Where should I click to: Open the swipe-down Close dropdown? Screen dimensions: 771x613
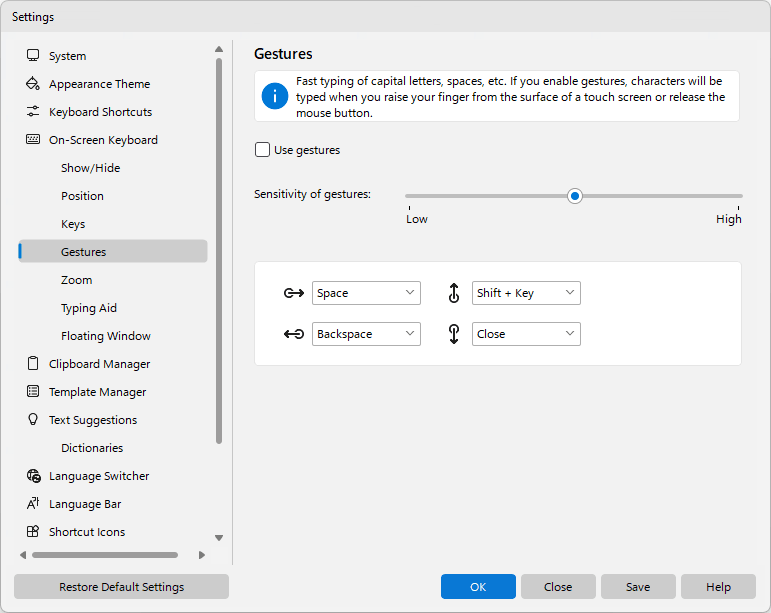(526, 334)
